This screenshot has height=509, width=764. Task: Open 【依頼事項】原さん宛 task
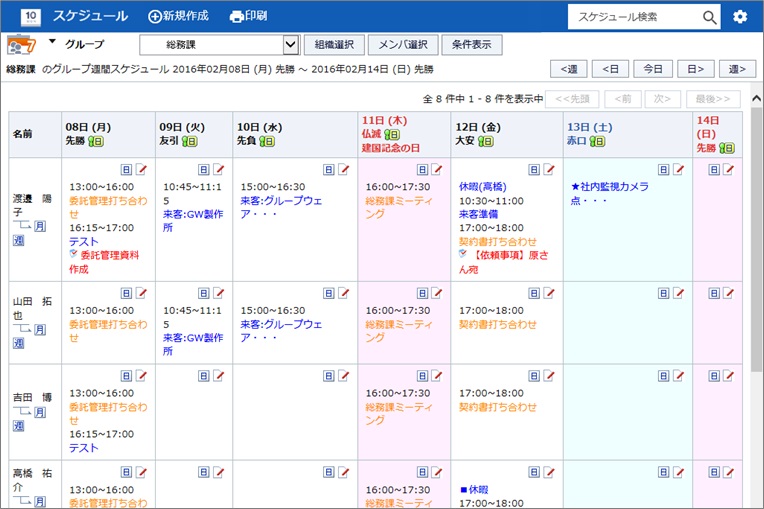tap(503, 262)
